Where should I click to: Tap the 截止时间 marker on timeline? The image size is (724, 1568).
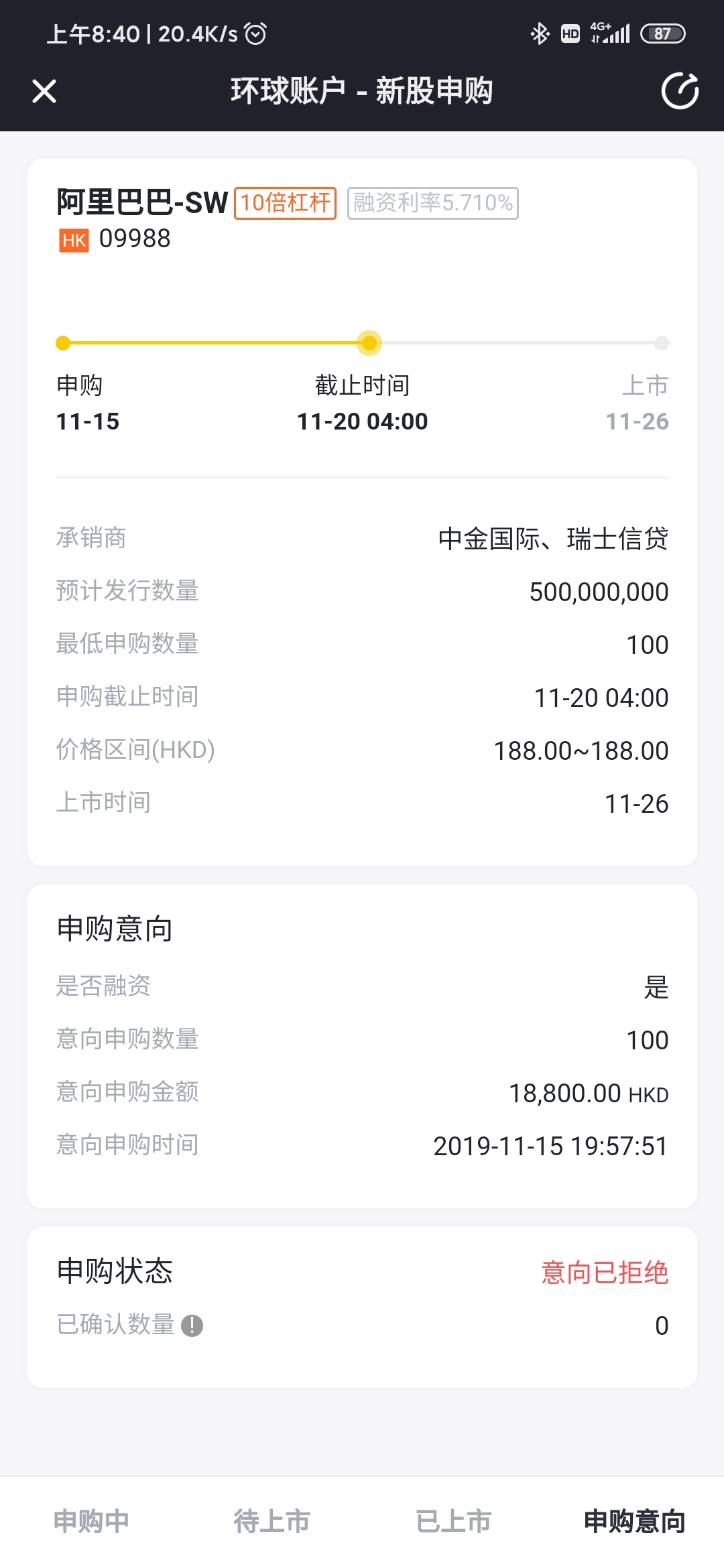click(x=369, y=343)
